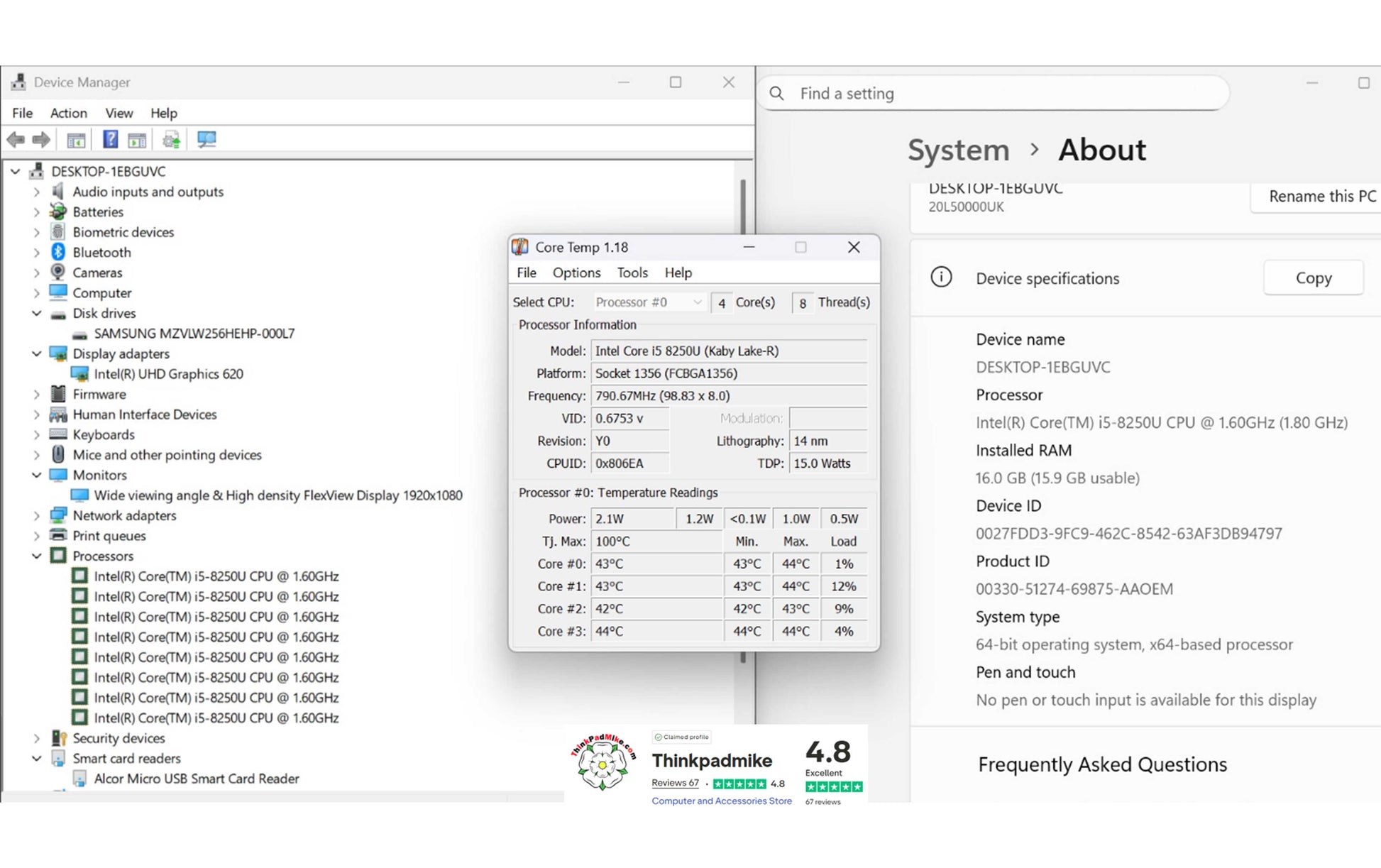Click Show/Hide Console Tree toolbar icon

click(76, 140)
